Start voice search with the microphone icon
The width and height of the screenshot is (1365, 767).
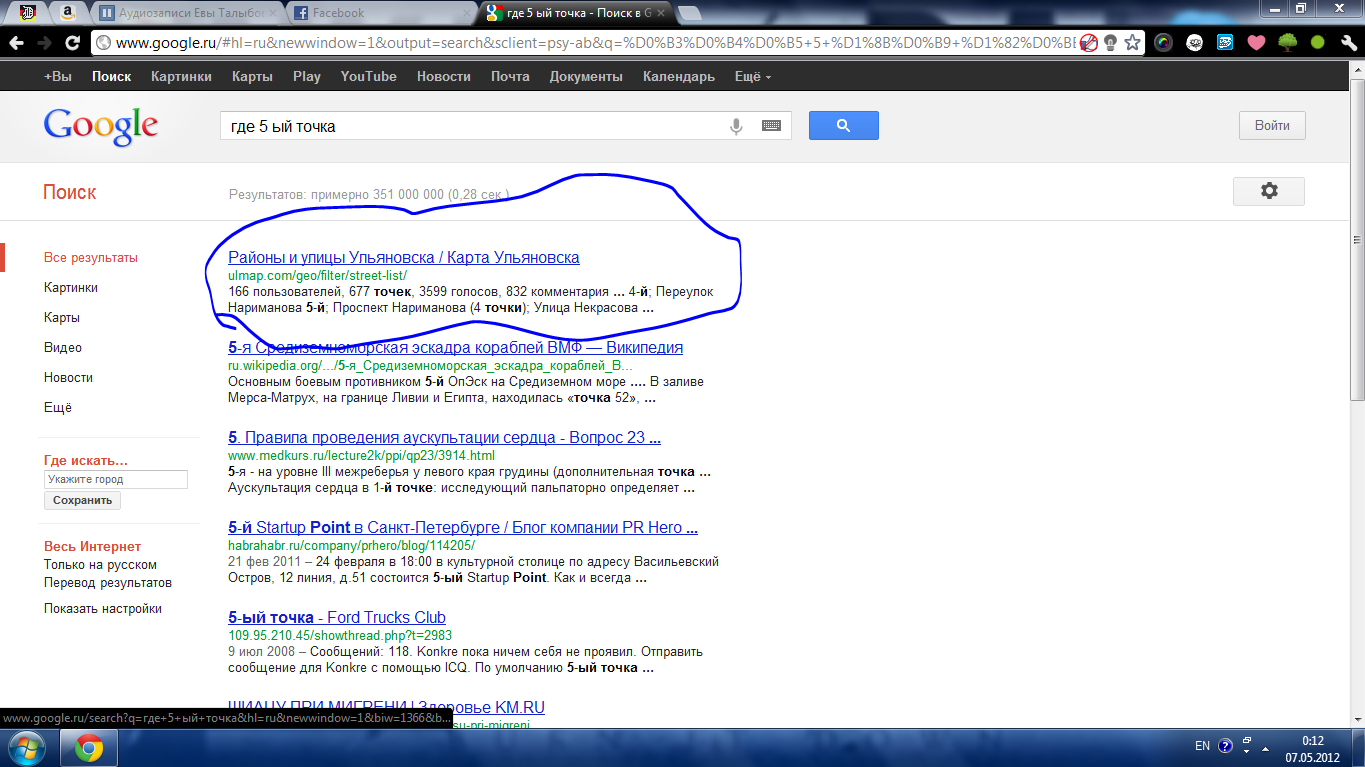736,126
